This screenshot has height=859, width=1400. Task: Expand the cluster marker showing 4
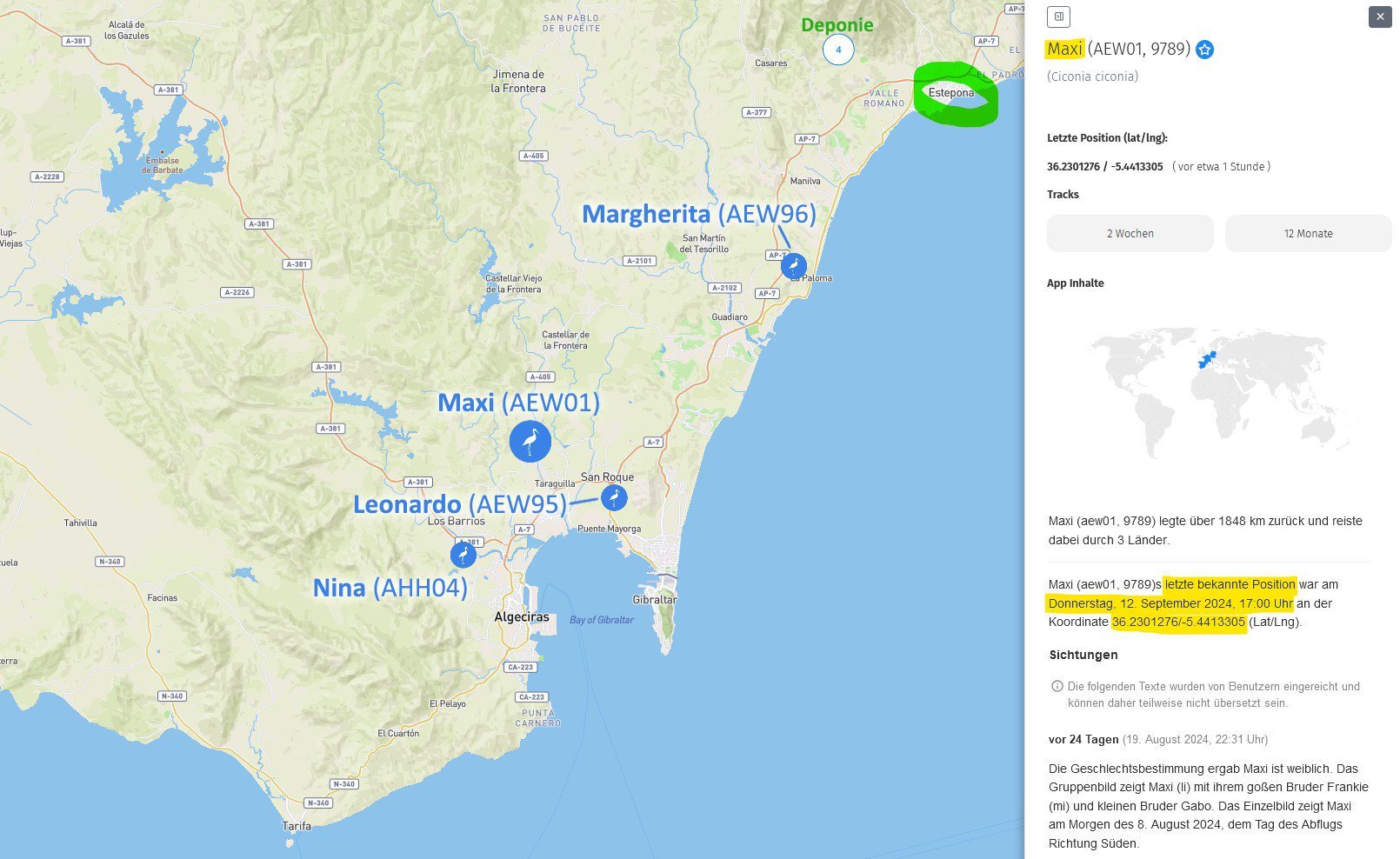838,50
